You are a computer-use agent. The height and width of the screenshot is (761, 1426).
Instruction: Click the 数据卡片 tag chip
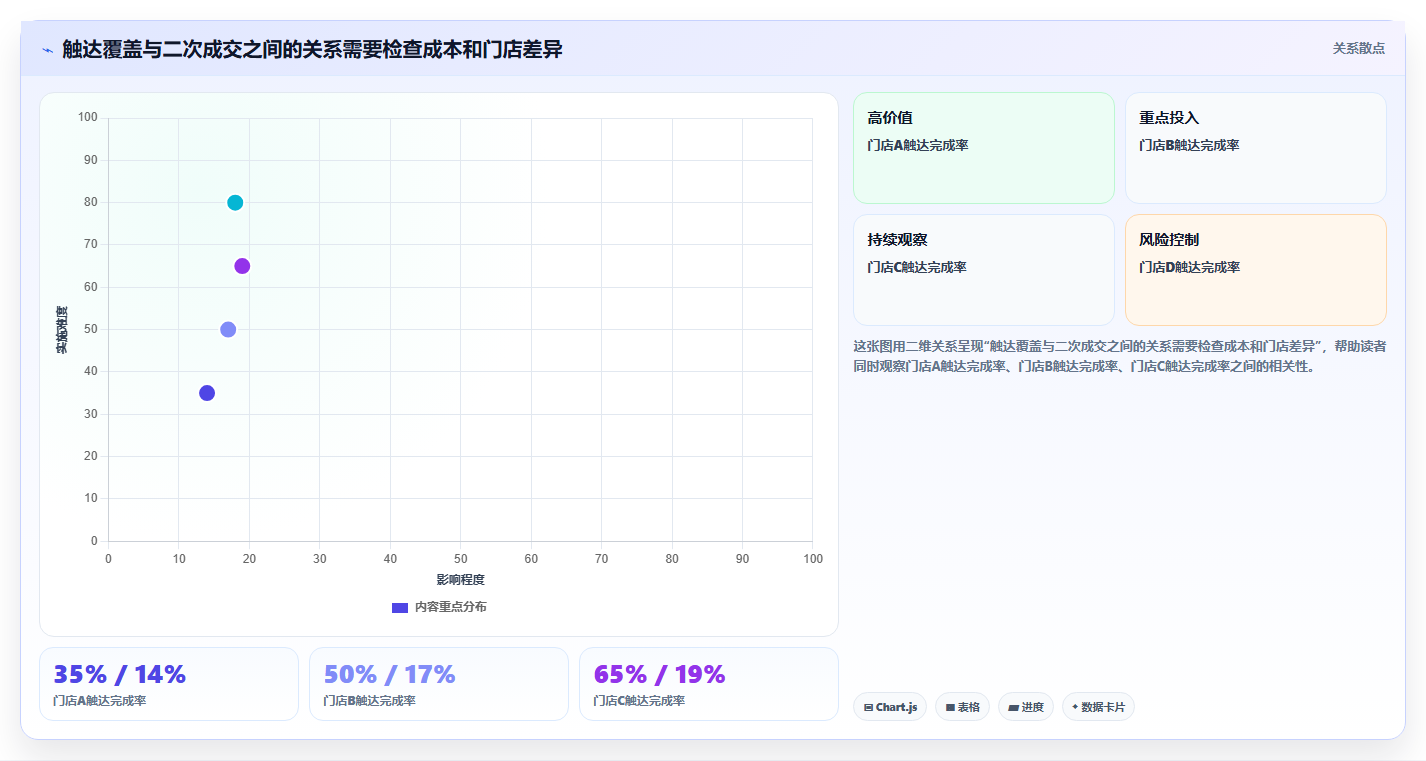(x=1098, y=707)
